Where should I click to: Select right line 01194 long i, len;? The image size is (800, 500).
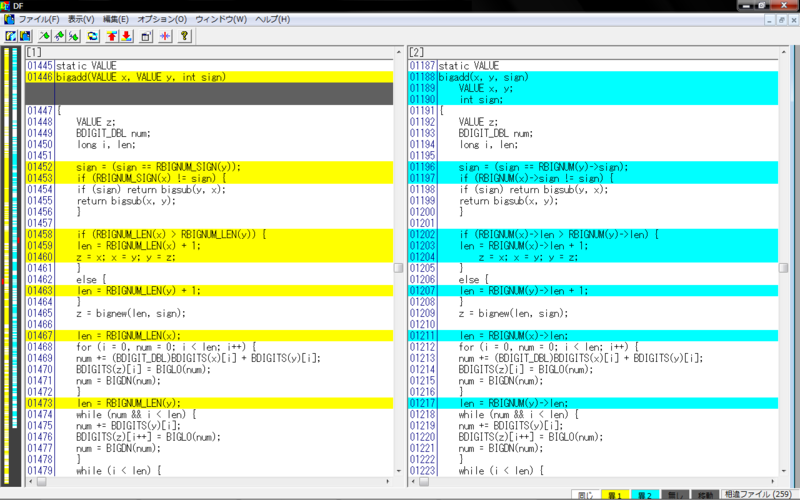click(593, 144)
